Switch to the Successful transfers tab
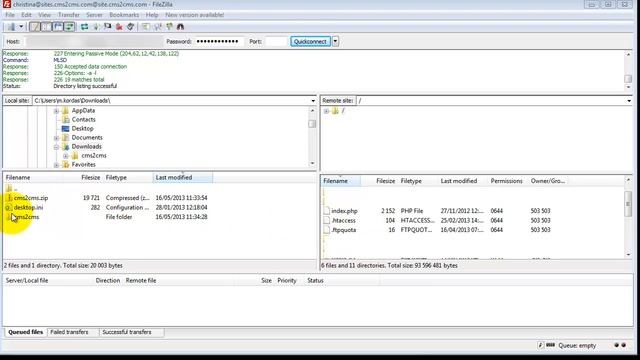Image resolution: width=640 pixels, height=360 pixels. click(127, 332)
